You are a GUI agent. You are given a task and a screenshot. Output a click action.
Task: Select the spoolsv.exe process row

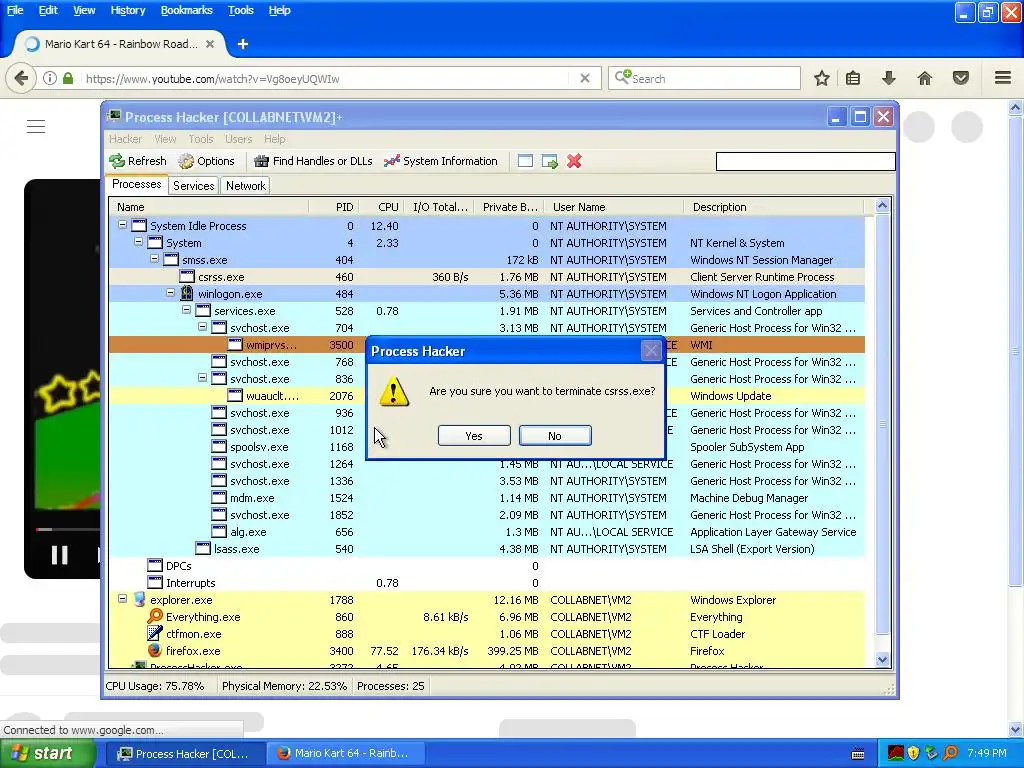487,447
